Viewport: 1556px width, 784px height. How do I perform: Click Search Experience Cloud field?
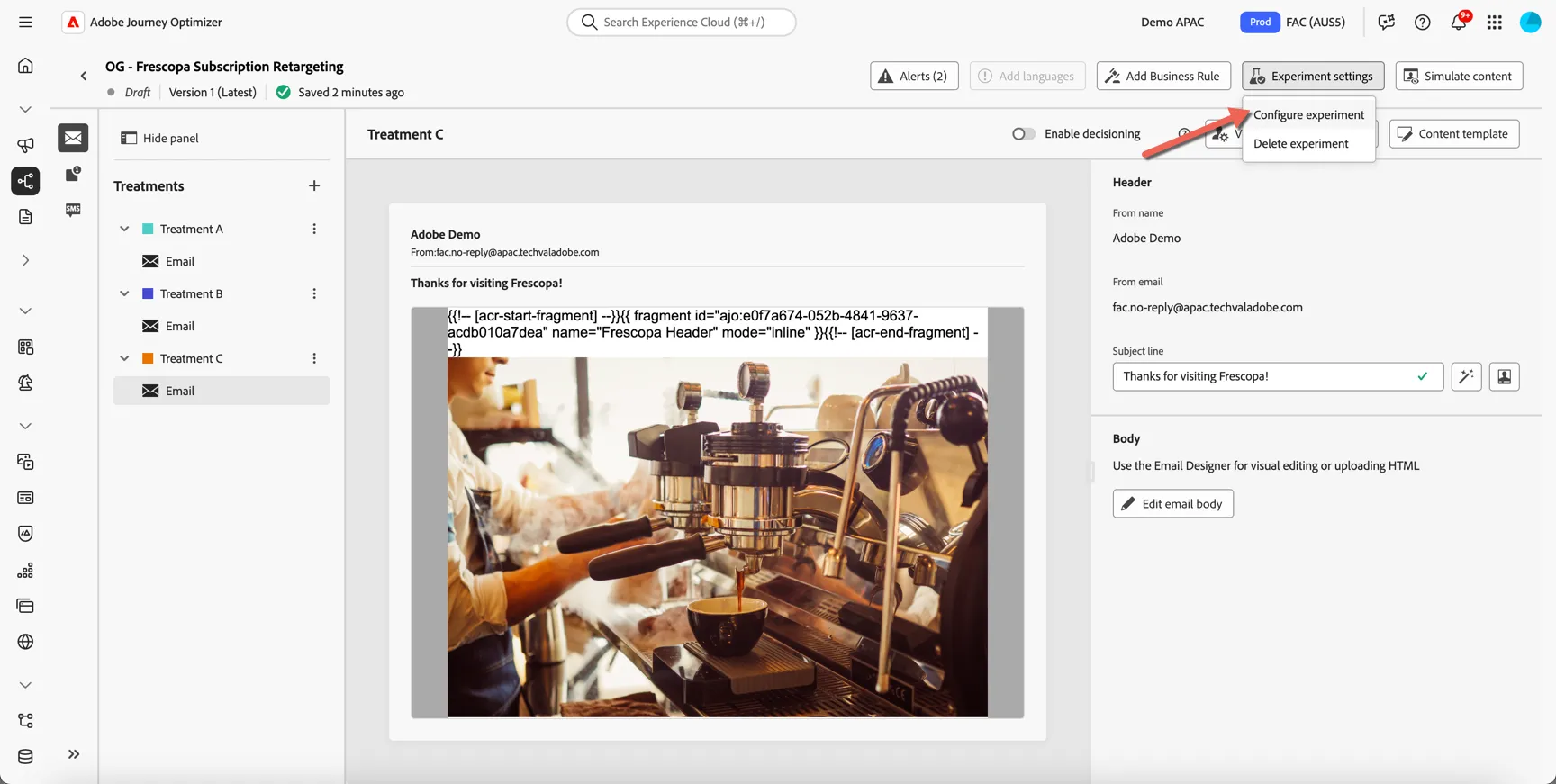(682, 22)
